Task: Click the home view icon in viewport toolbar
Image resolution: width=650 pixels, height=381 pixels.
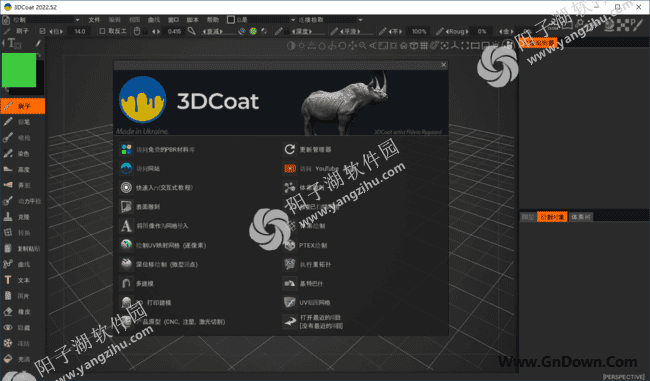Action: click(x=403, y=46)
